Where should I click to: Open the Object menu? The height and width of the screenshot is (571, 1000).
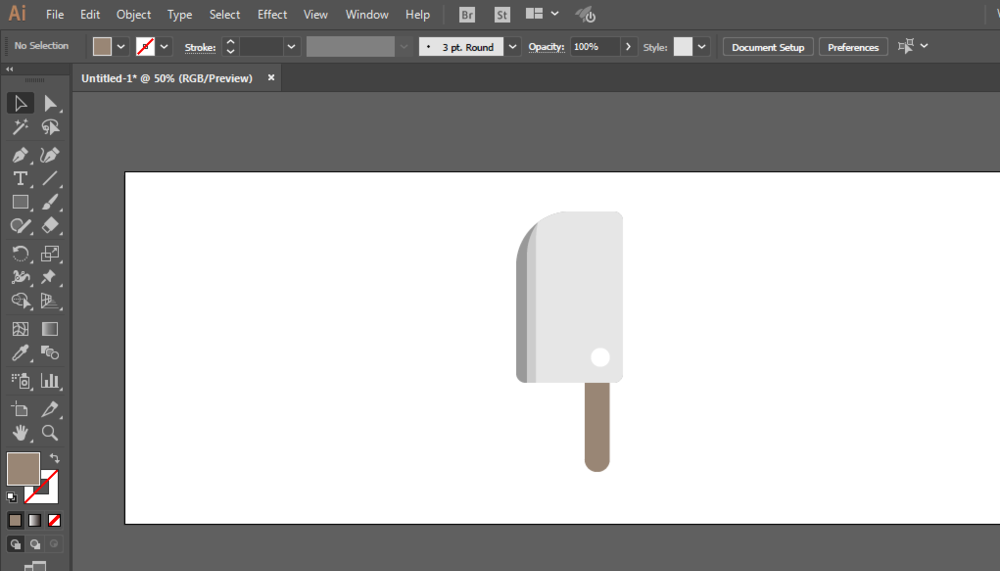[133, 15]
